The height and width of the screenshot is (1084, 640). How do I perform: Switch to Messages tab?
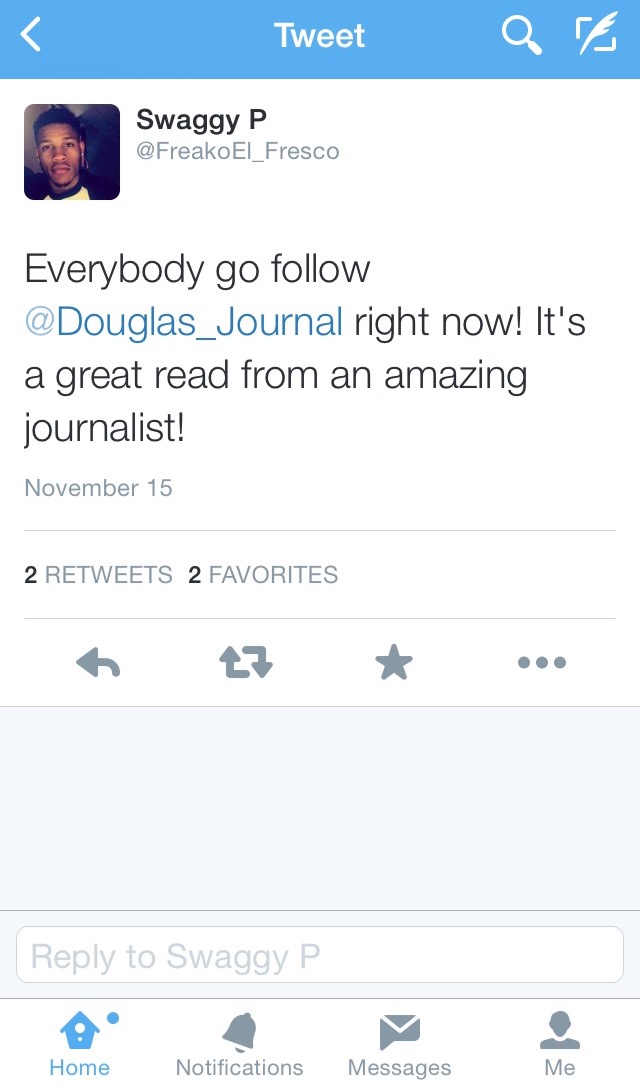click(x=399, y=1043)
